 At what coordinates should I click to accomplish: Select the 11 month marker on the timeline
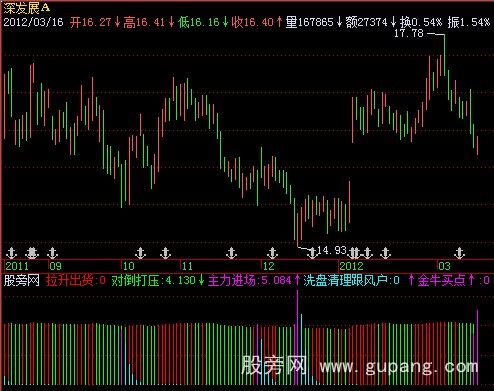[187, 266]
